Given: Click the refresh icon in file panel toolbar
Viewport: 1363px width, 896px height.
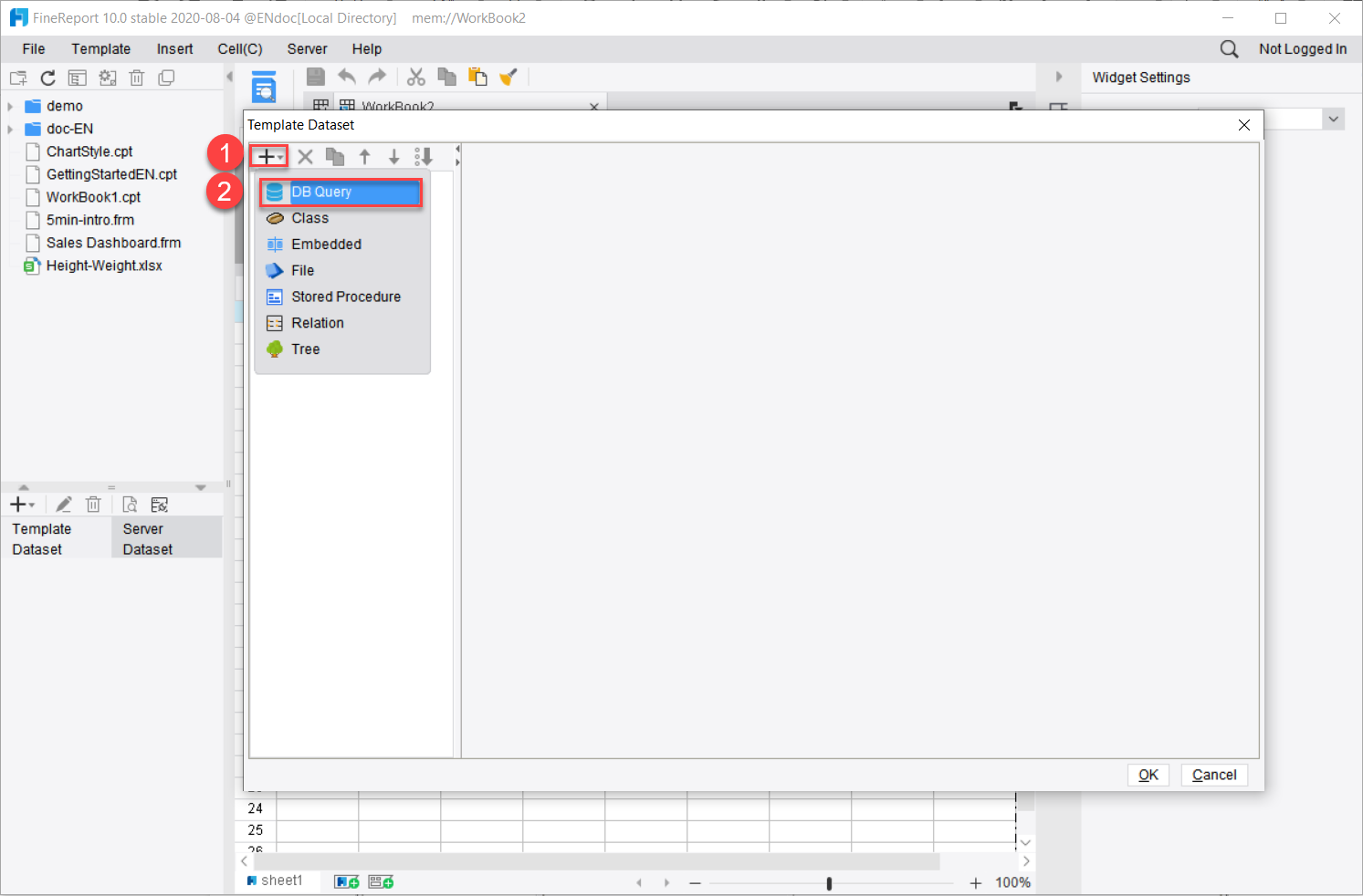Looking at the screenshot, I should (47, 78).
